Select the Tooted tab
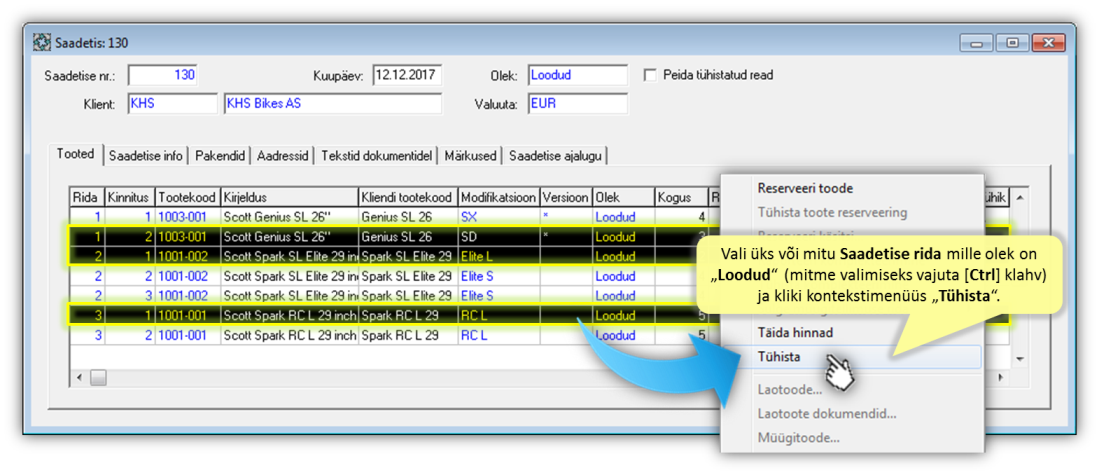The image size is (1099, 475). (76, 154)
